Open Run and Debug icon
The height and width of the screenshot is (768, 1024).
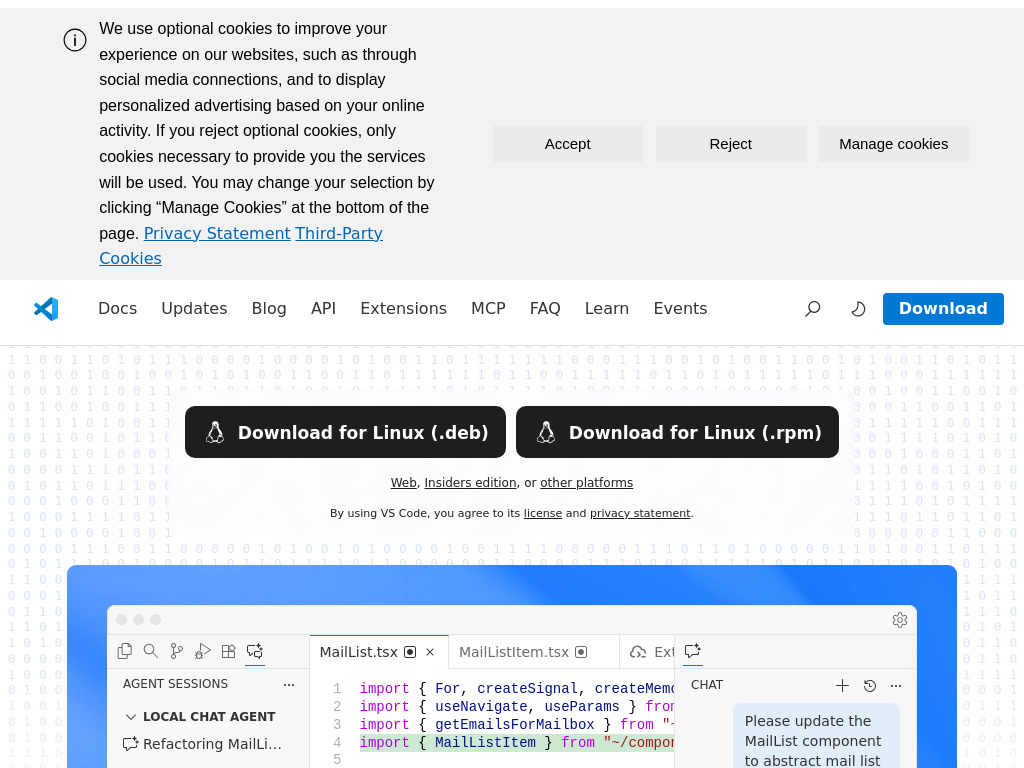203,651
